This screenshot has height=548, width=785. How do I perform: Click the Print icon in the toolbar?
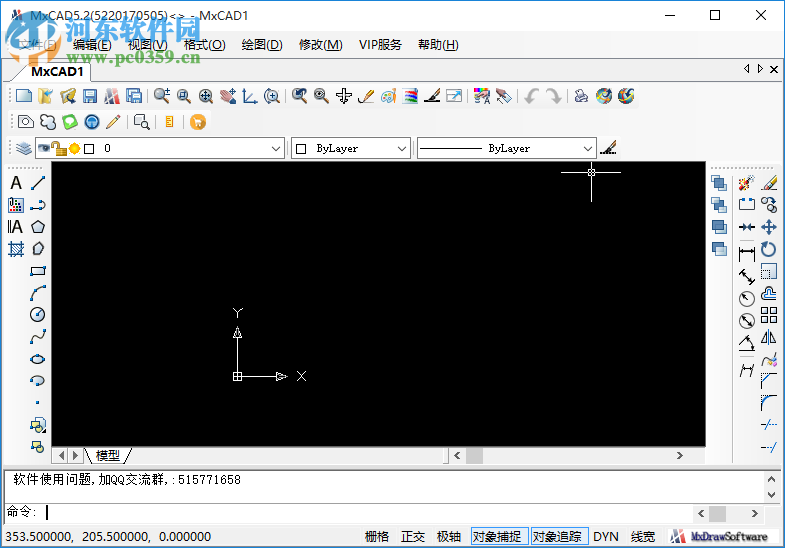click(x=581, y=96)
